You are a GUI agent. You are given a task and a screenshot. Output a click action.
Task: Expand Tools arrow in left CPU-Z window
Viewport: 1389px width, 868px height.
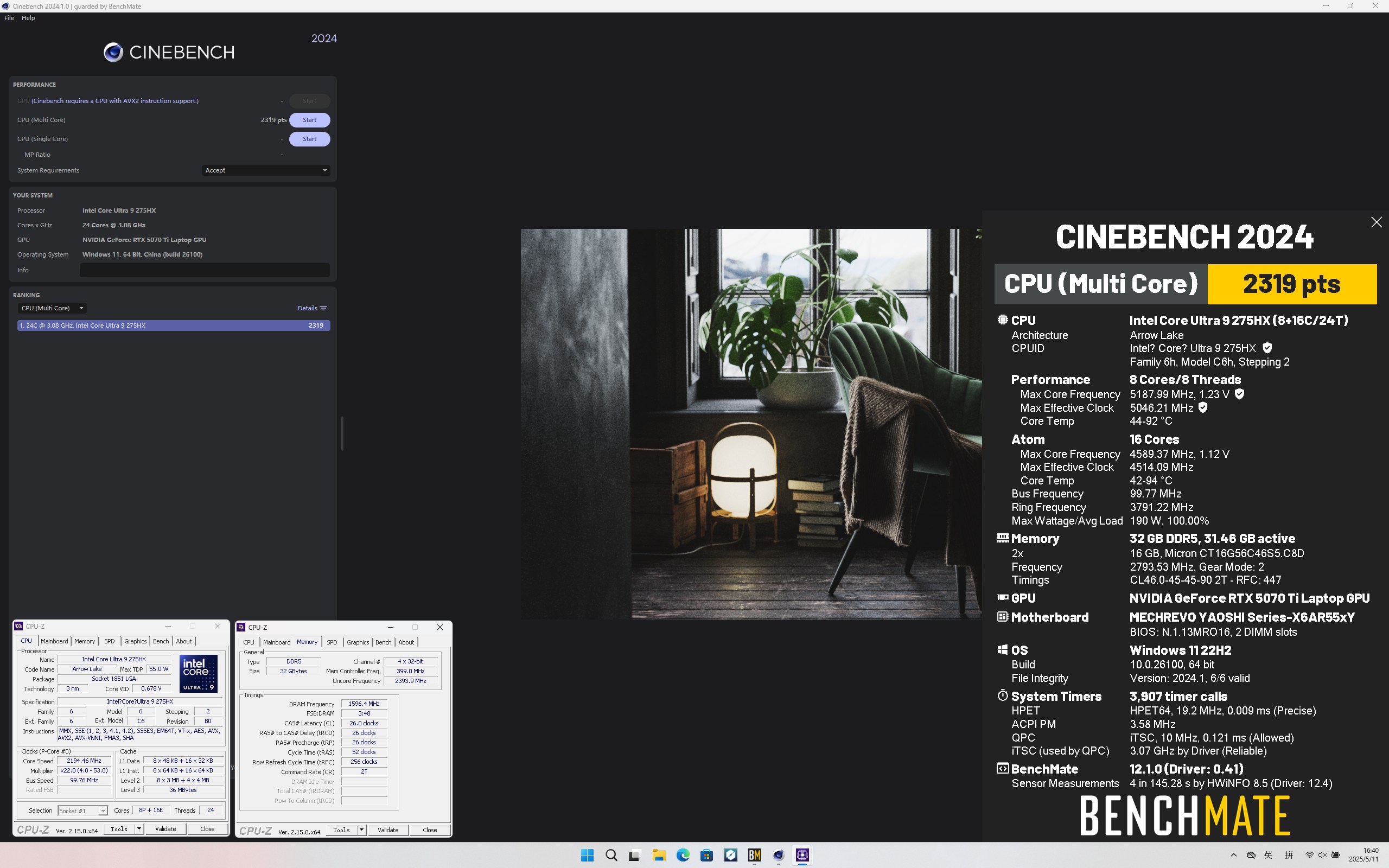pos(138,829)
